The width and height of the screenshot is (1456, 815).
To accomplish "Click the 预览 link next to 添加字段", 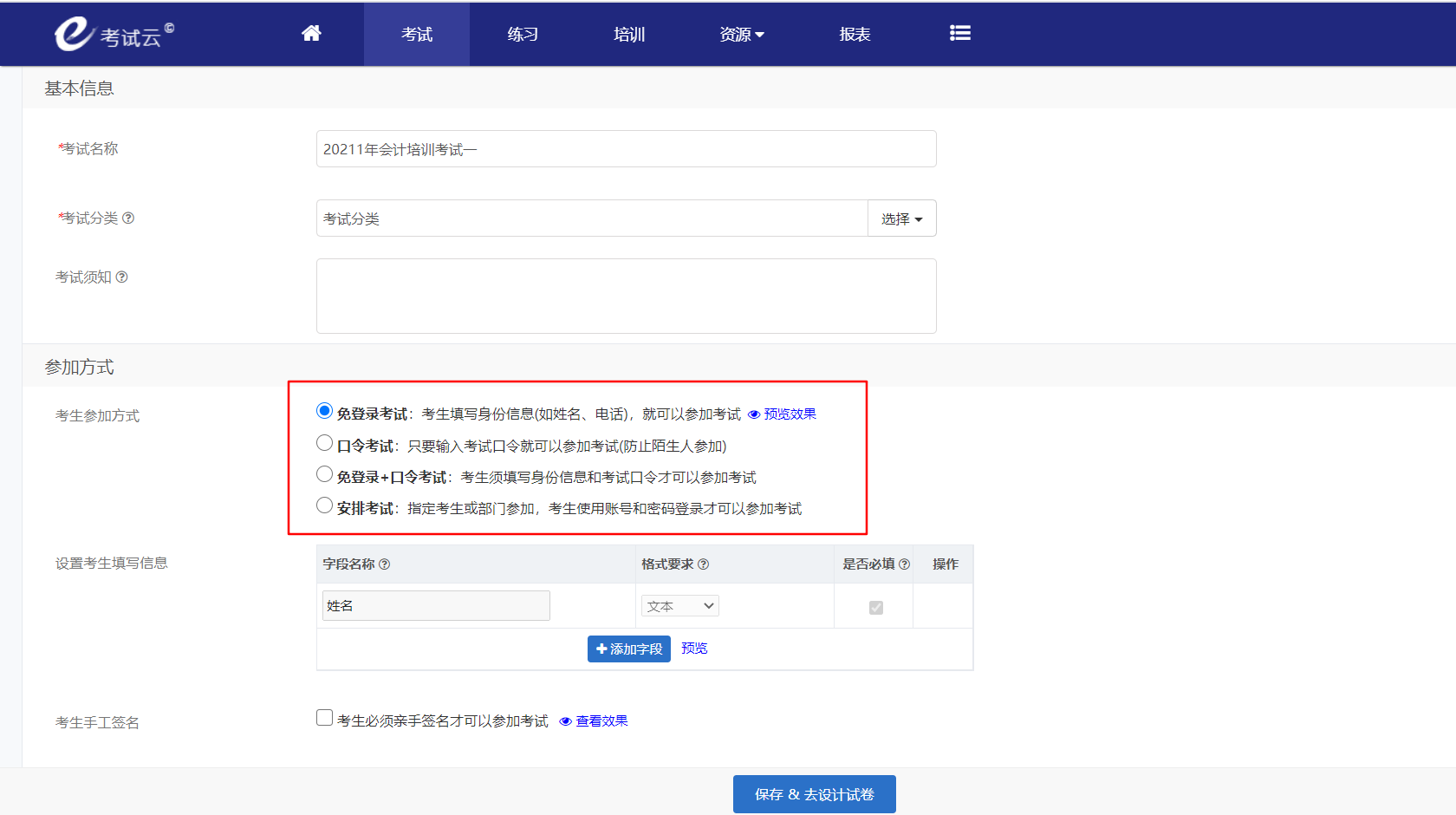I will point(694,649).
